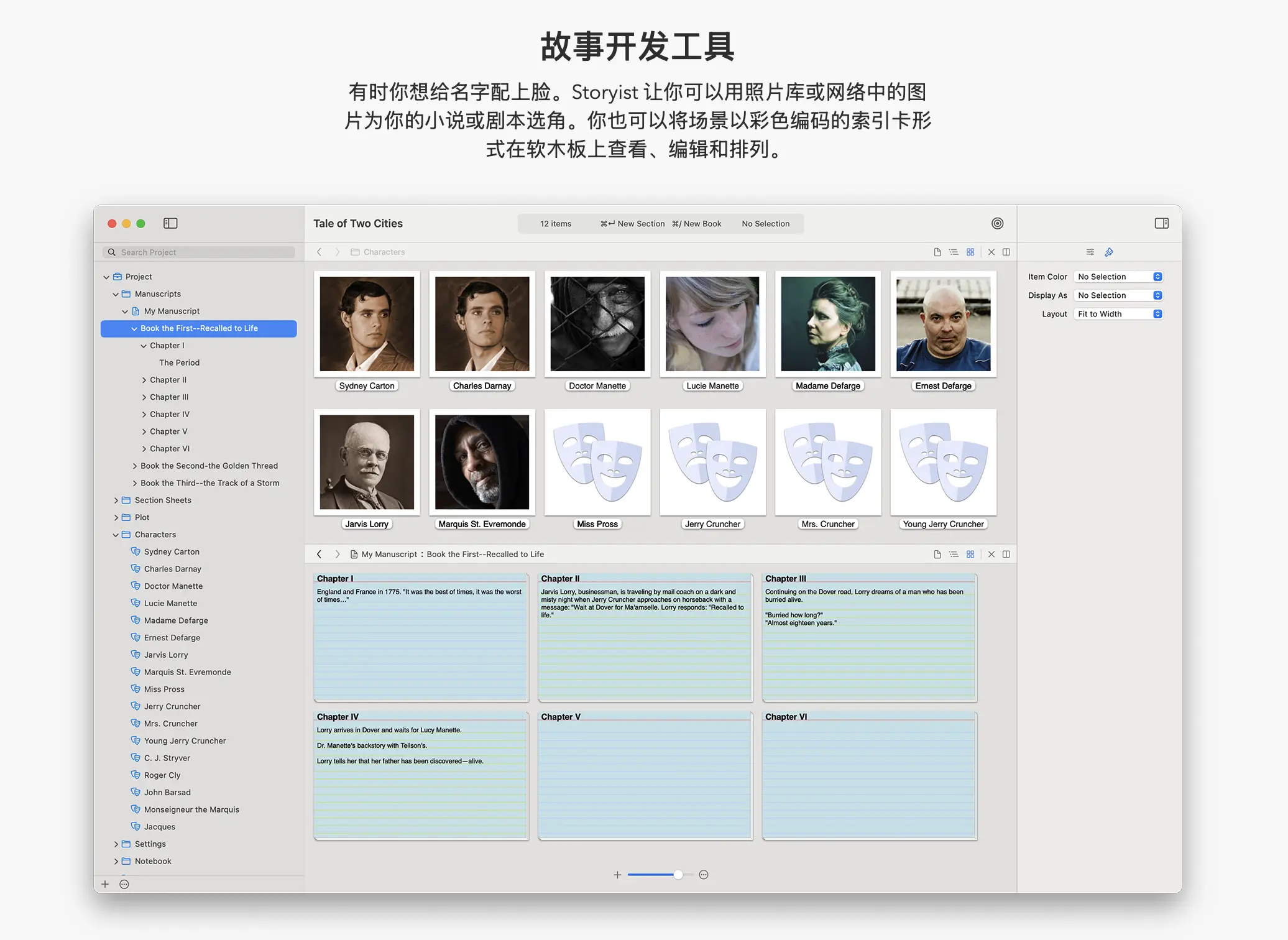Split the manuscript pane using split icon
The height and width of the screenshot is (940, 1288).
click(1006, 554)
